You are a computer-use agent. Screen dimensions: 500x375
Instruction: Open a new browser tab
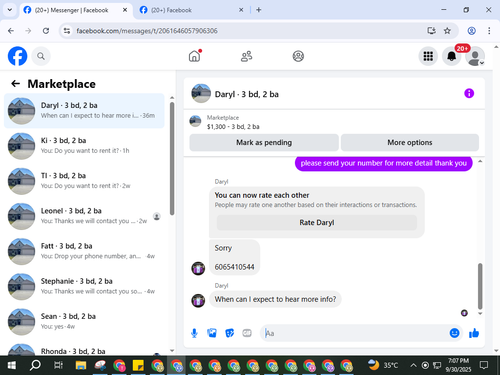point(259,10)
